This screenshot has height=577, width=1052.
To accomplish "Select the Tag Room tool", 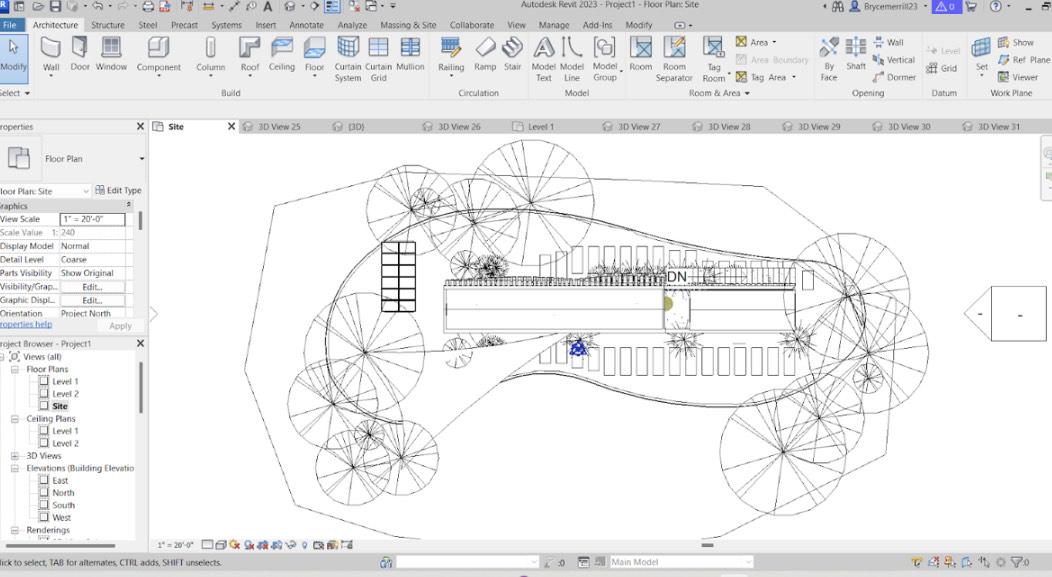I will (713, 59).
